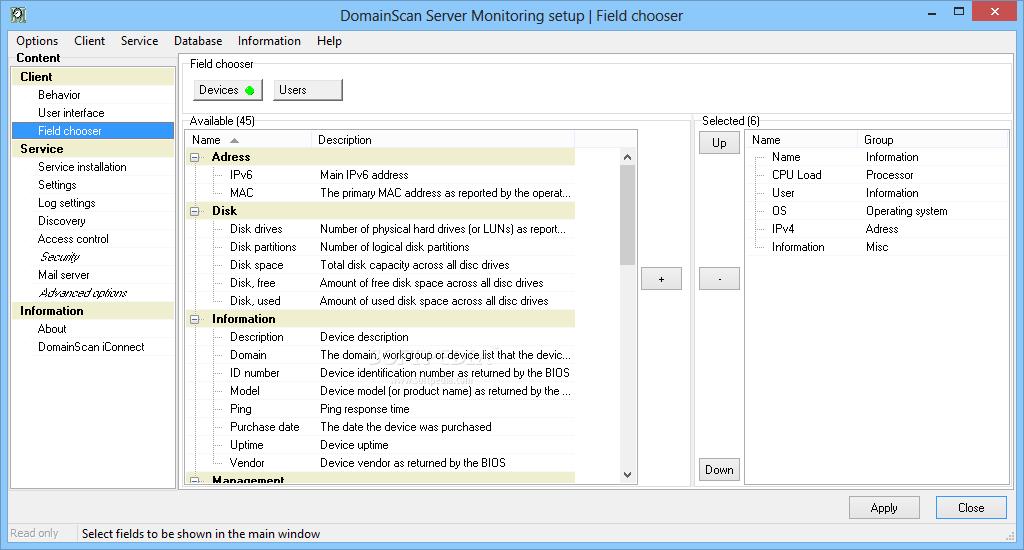Move selected field Down
Image resolution: width=1024 pixels, height=550 pixels.
pos(719,470)
